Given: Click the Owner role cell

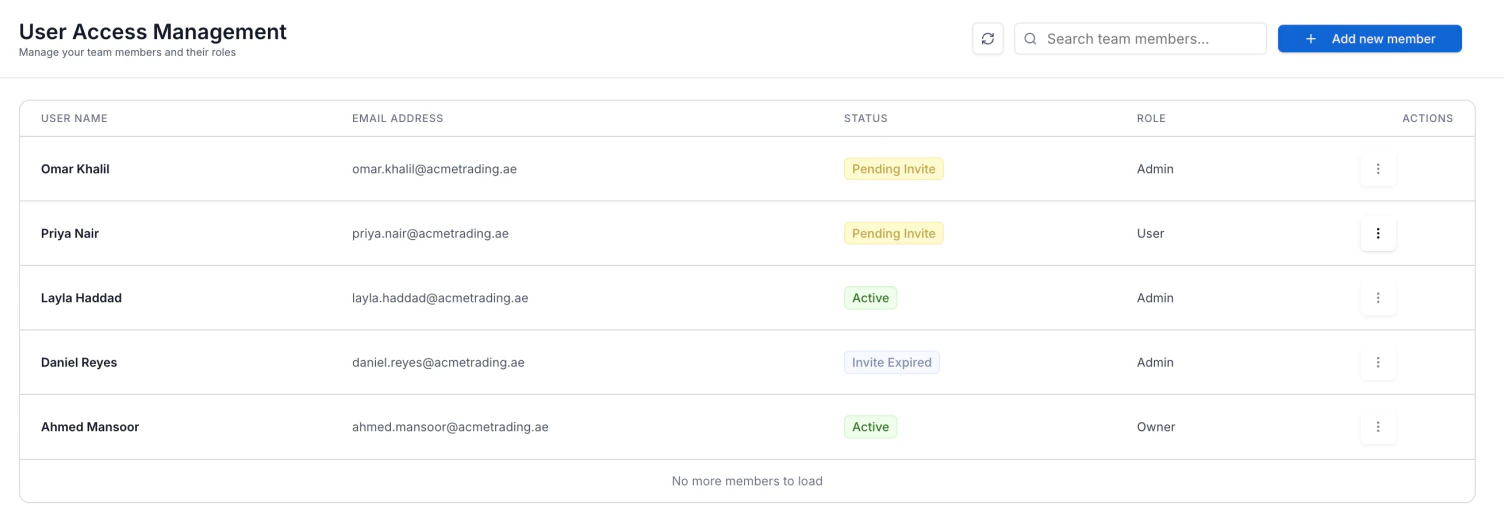Looking at the screenshot, I should pyautogui.click(x=1156, y=427).
